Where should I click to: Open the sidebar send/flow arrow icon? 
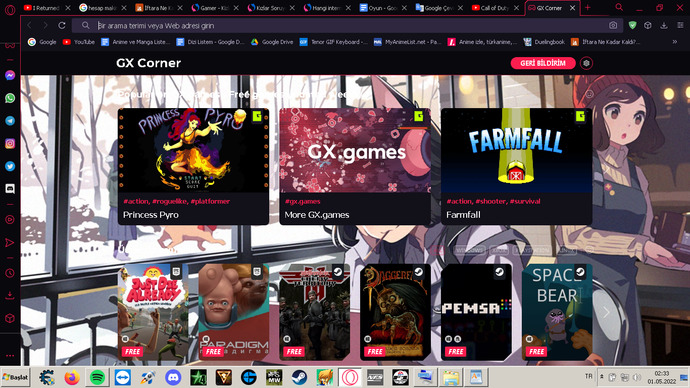[x=10, y=242]
